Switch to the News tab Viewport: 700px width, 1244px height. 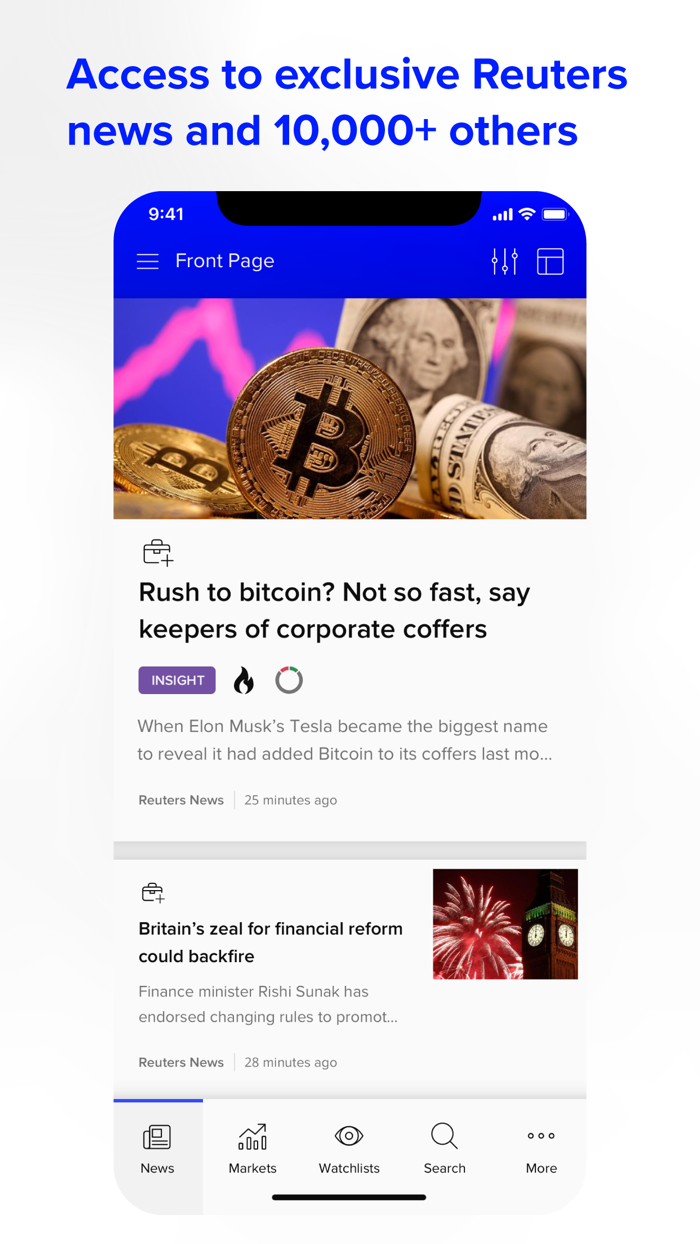(x=158, y=1150)
